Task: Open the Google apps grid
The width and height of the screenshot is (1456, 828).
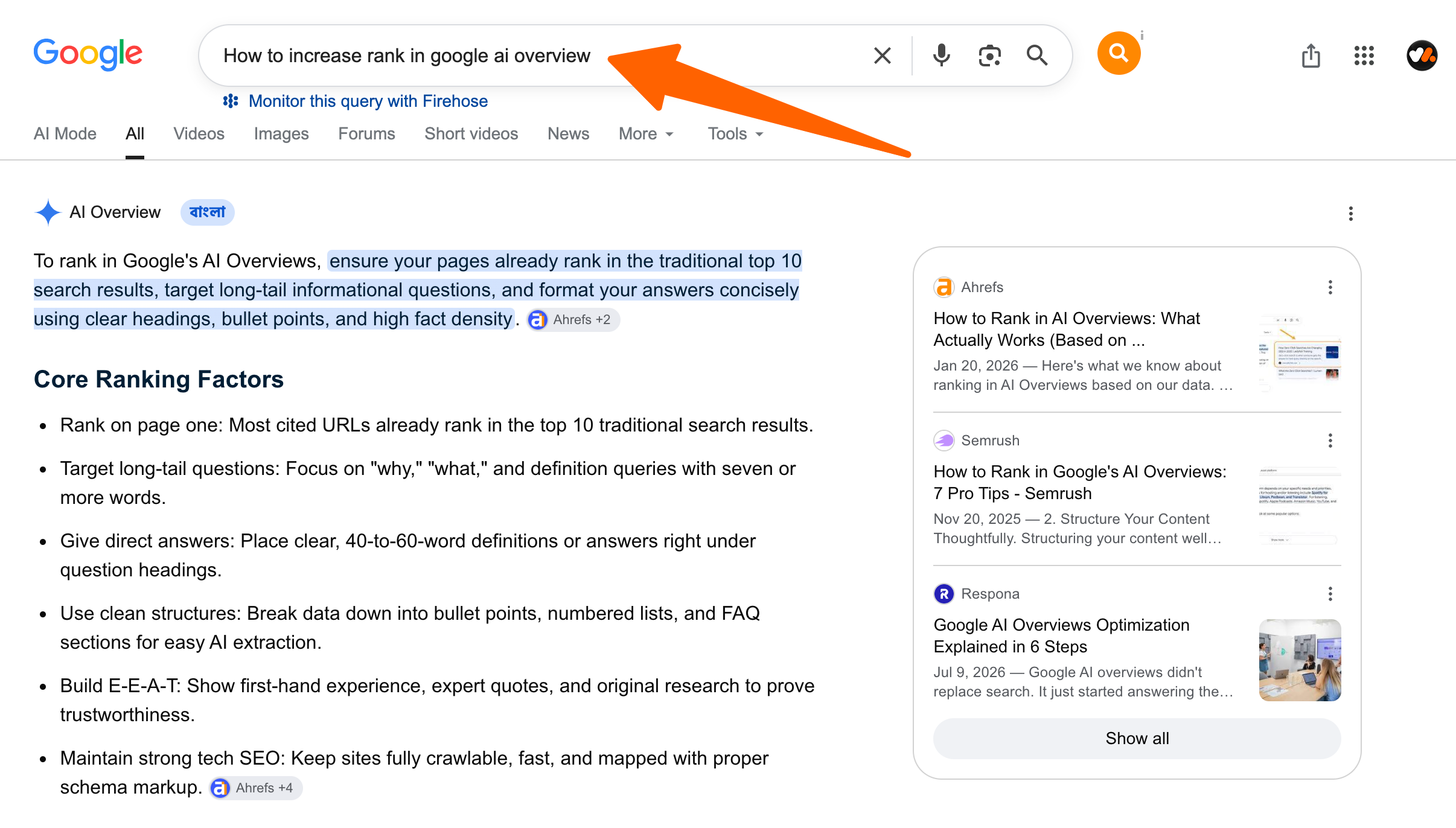Action: pos(1364,56)
